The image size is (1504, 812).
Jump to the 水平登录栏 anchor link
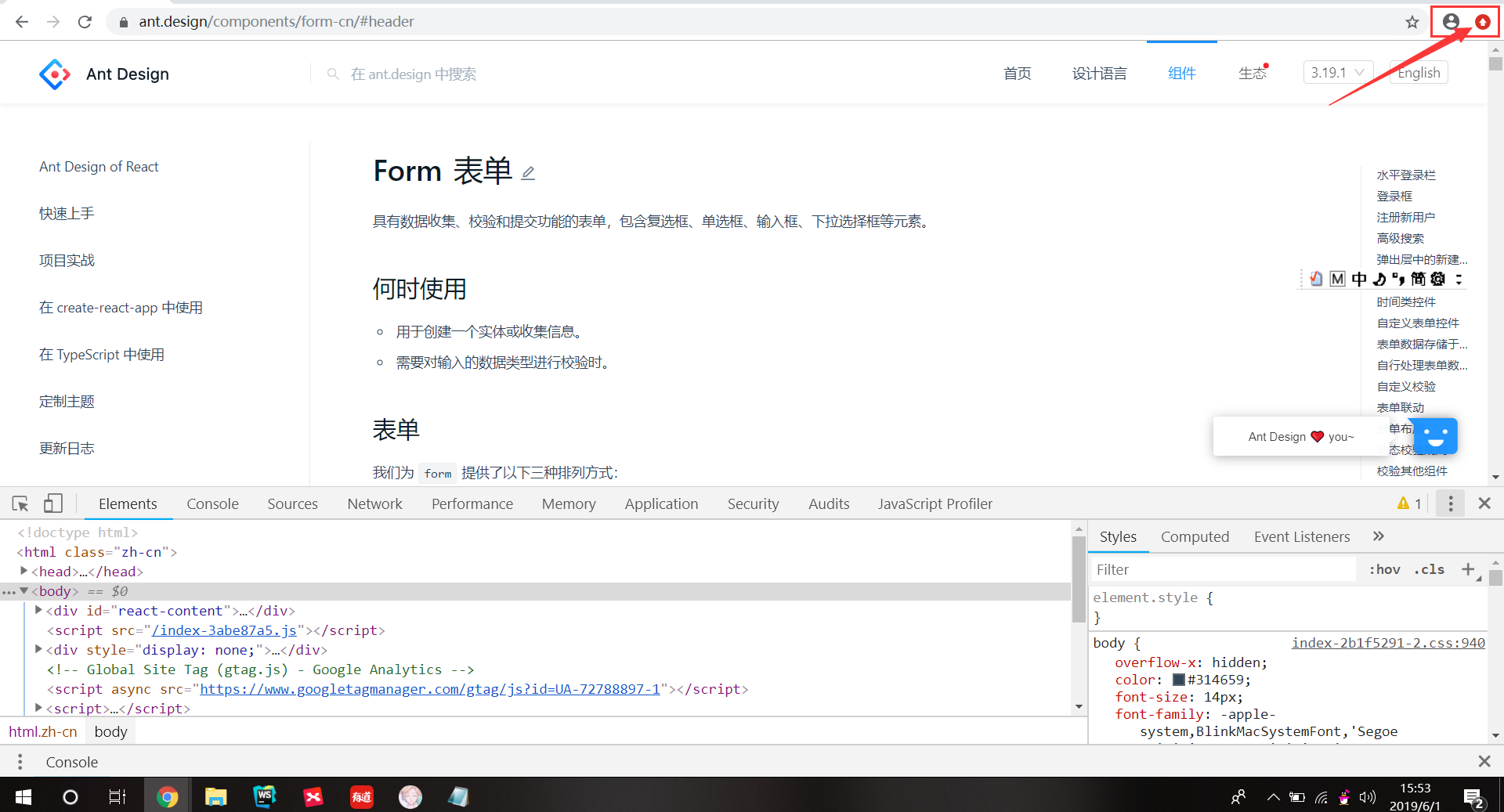[1406, 175]
